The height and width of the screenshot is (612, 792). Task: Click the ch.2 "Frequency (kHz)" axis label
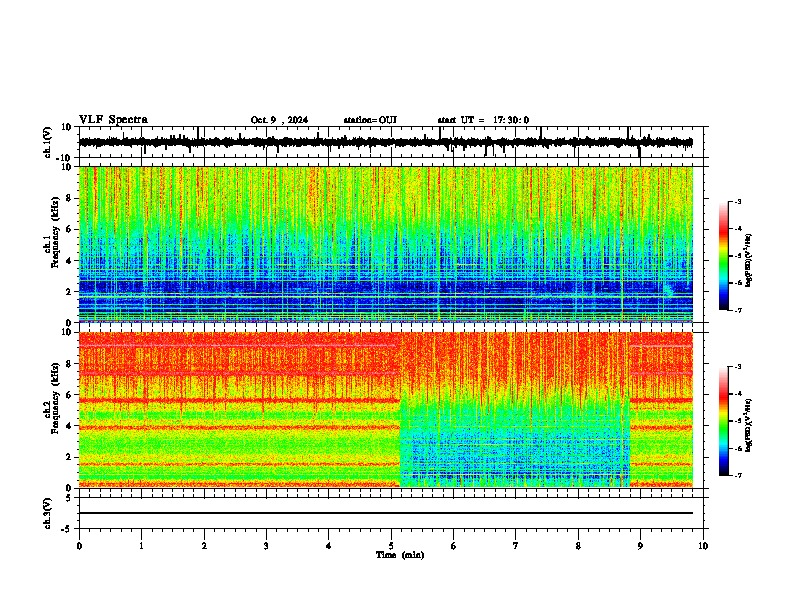tap(55, 398)
